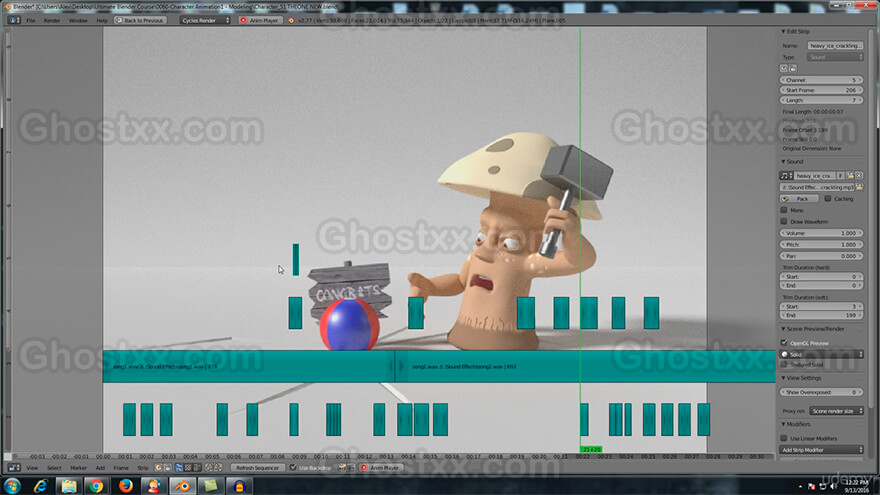Open the sequencer Strip menu

[143, 468]
